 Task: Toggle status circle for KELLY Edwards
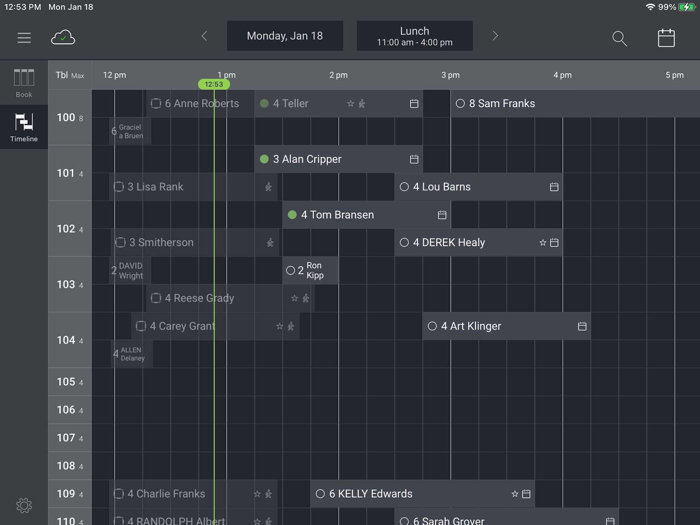click(x=320, y=494)
